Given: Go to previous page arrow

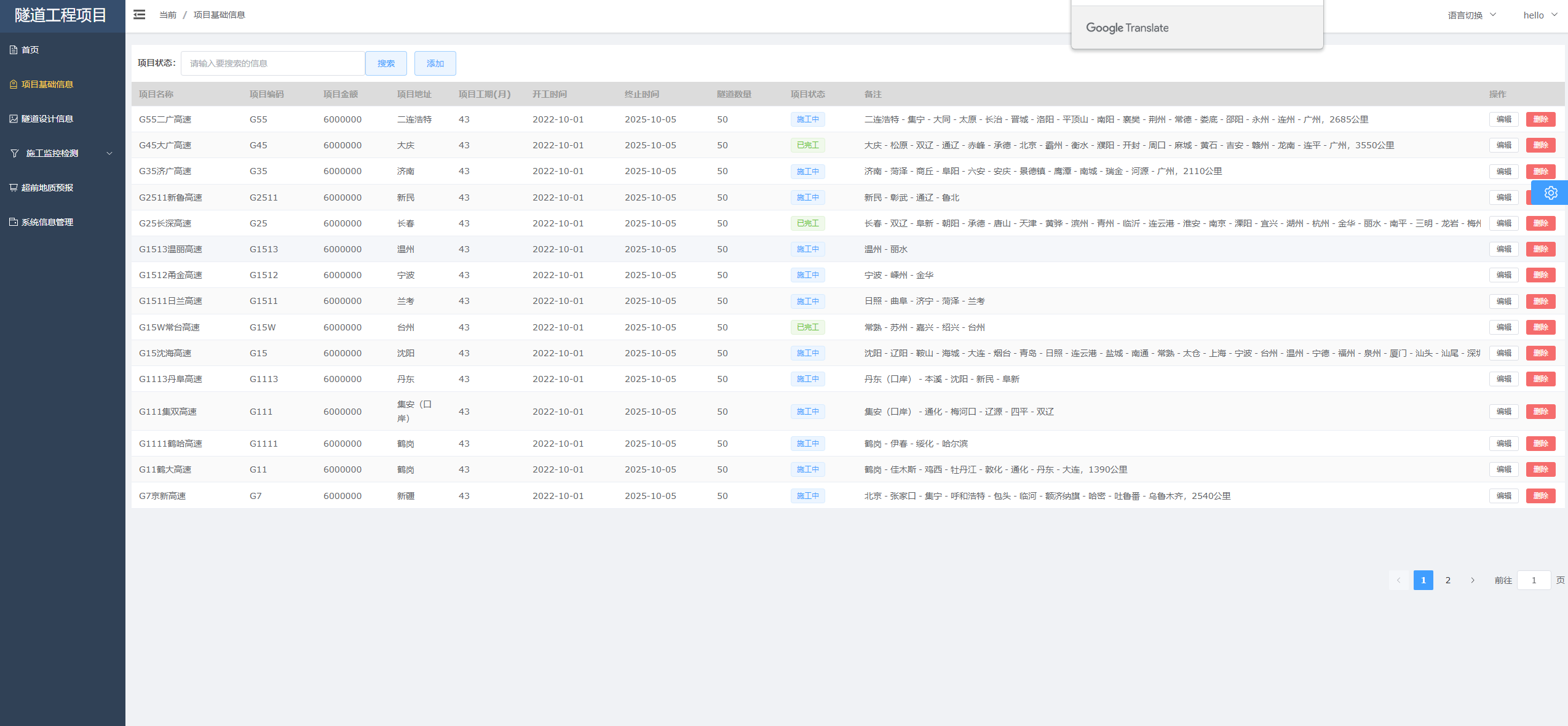Looking at the screenshot, I should 1398,580.
